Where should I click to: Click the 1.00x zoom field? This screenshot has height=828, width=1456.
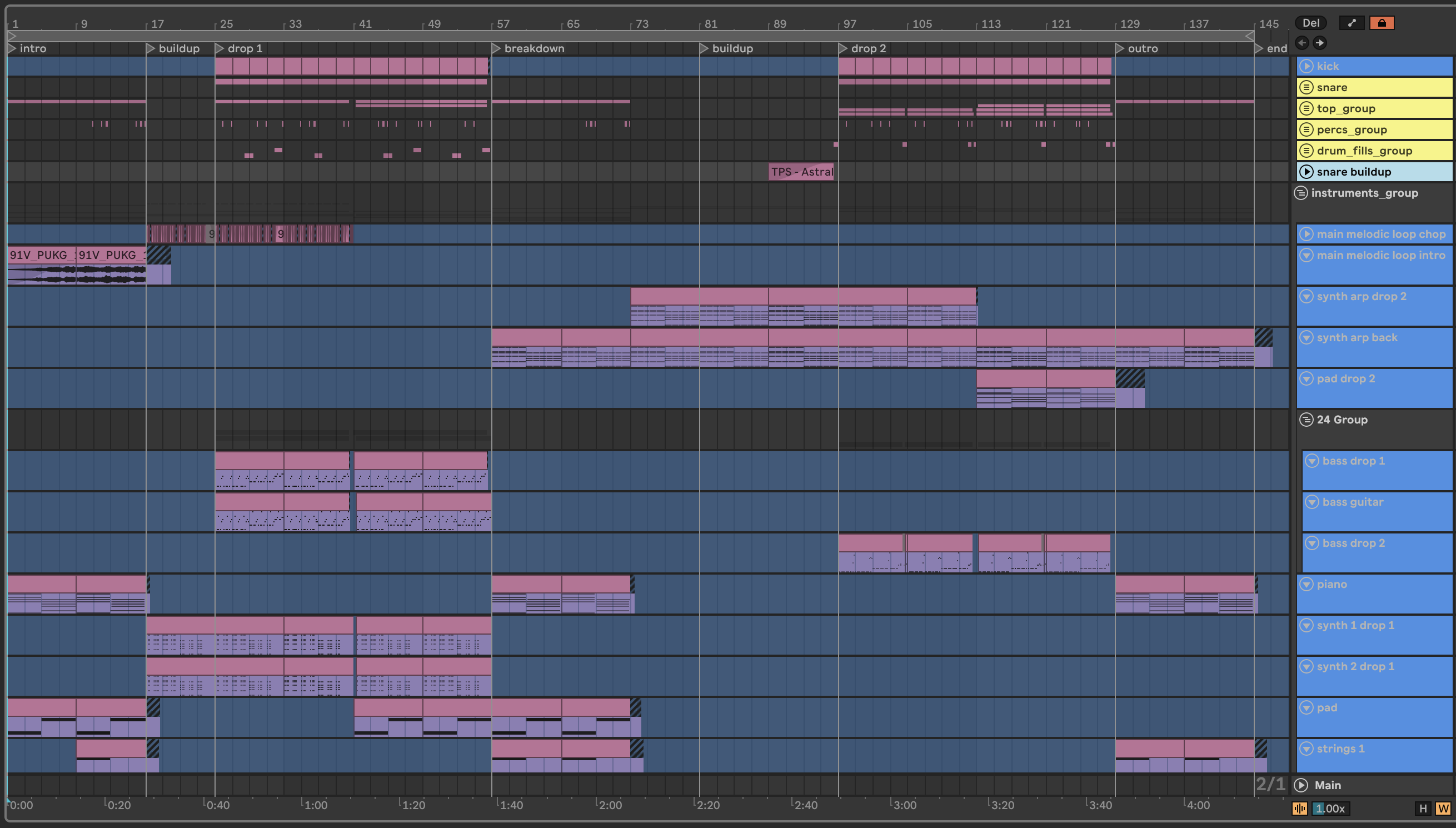1330,808
